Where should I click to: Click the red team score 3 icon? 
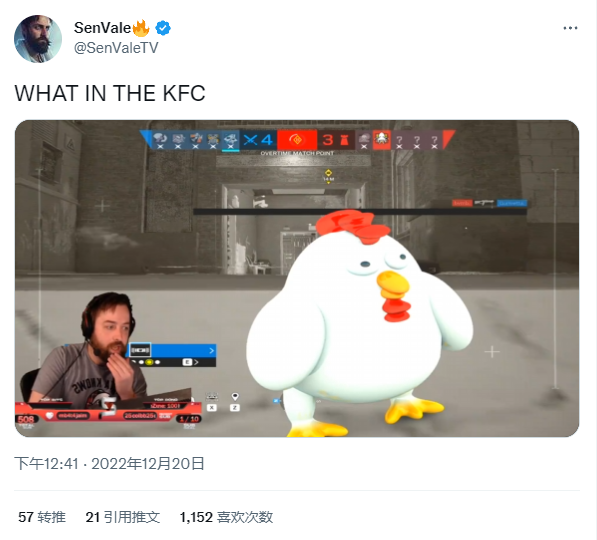[x=336, y=140]
